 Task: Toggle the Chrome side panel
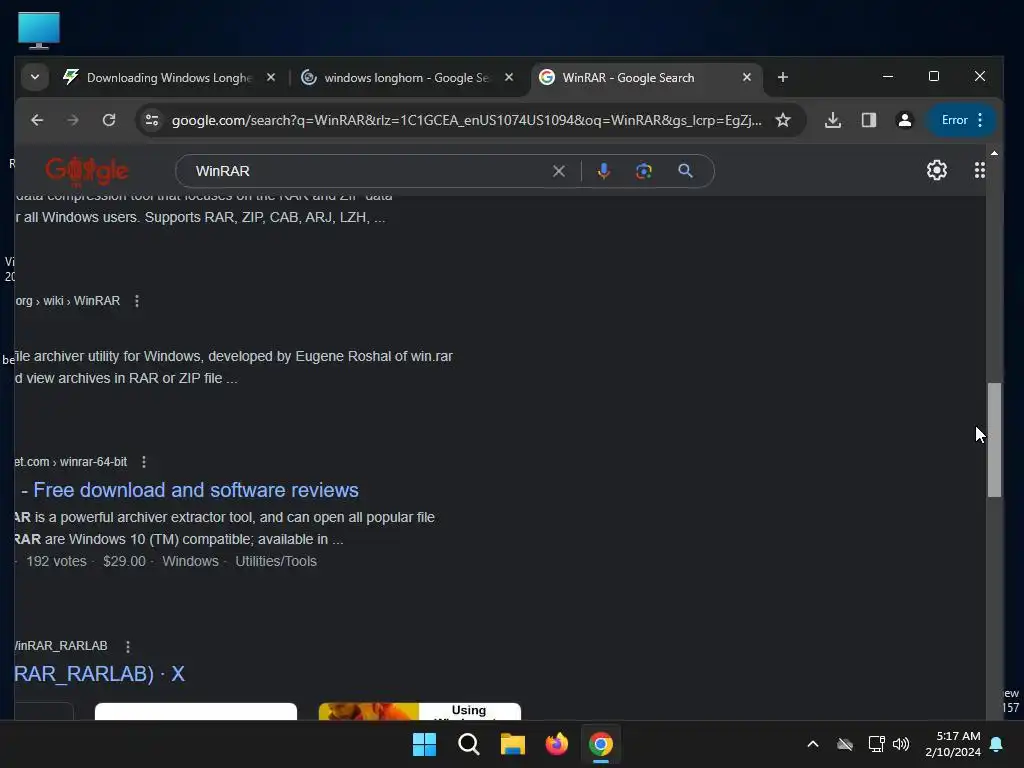869,120
